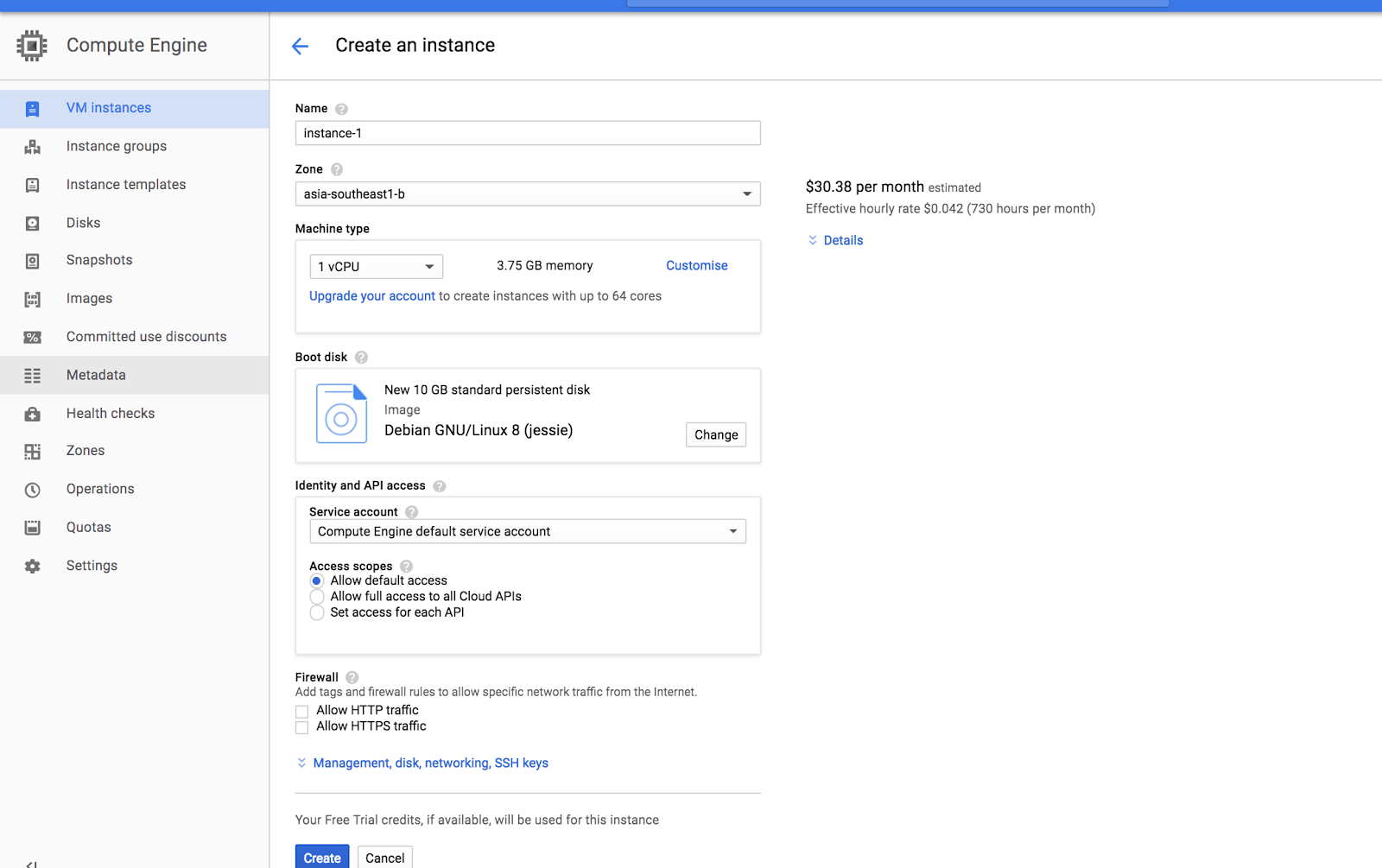Click the Change boot disk button
This screenshot has width=1382, height=868.
pos(716,435)
